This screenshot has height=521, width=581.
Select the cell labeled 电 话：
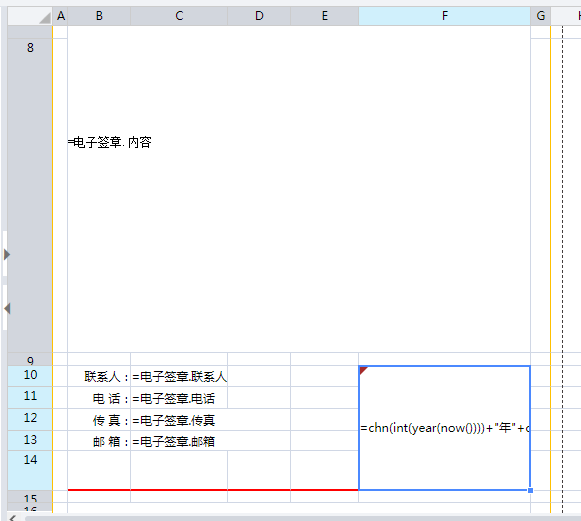99,398
